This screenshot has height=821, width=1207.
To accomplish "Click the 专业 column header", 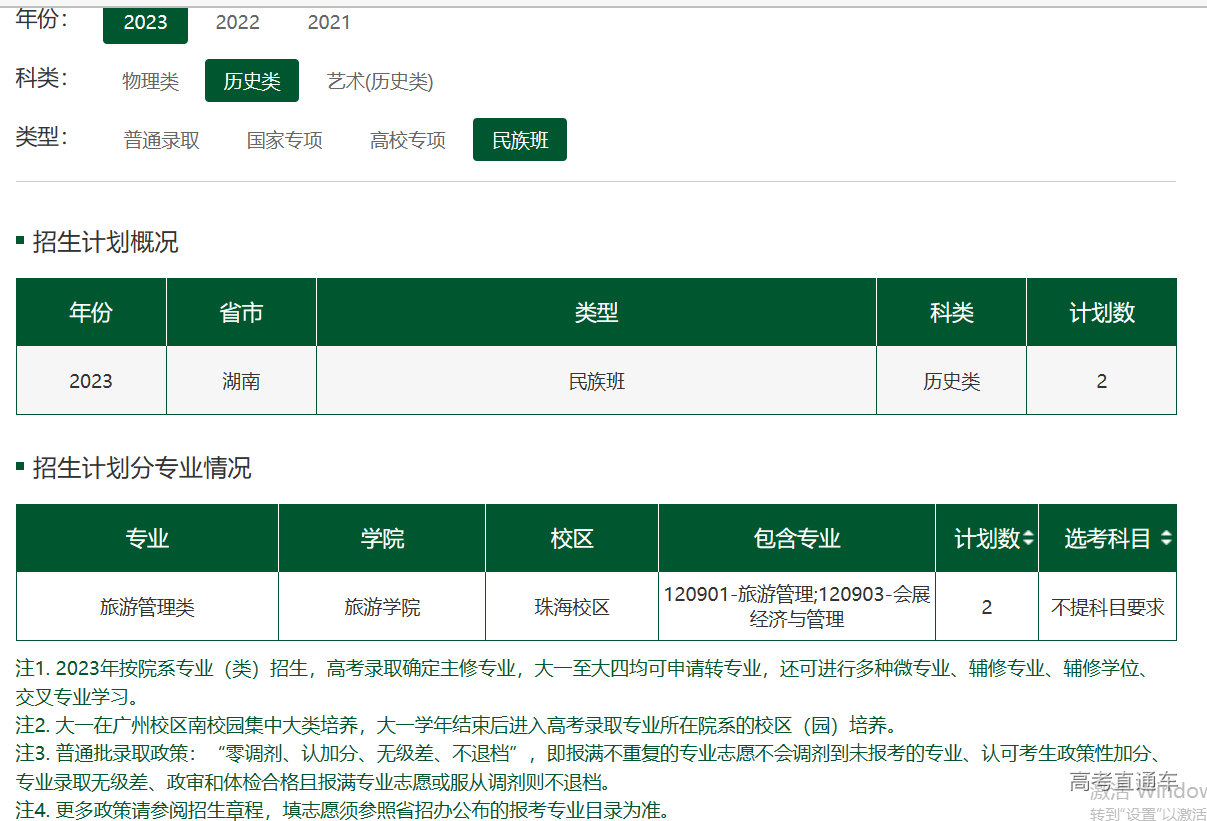I will point(147,539).
